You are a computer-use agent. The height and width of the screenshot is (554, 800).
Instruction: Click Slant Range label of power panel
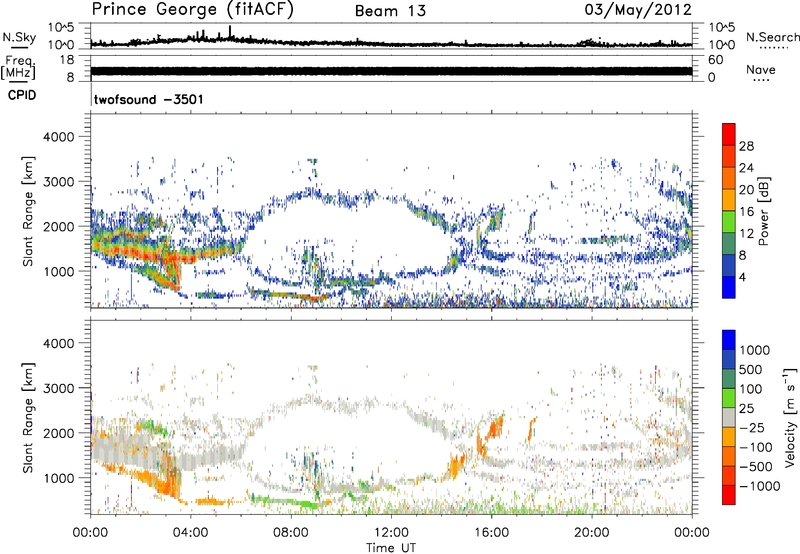click(28, 211)
